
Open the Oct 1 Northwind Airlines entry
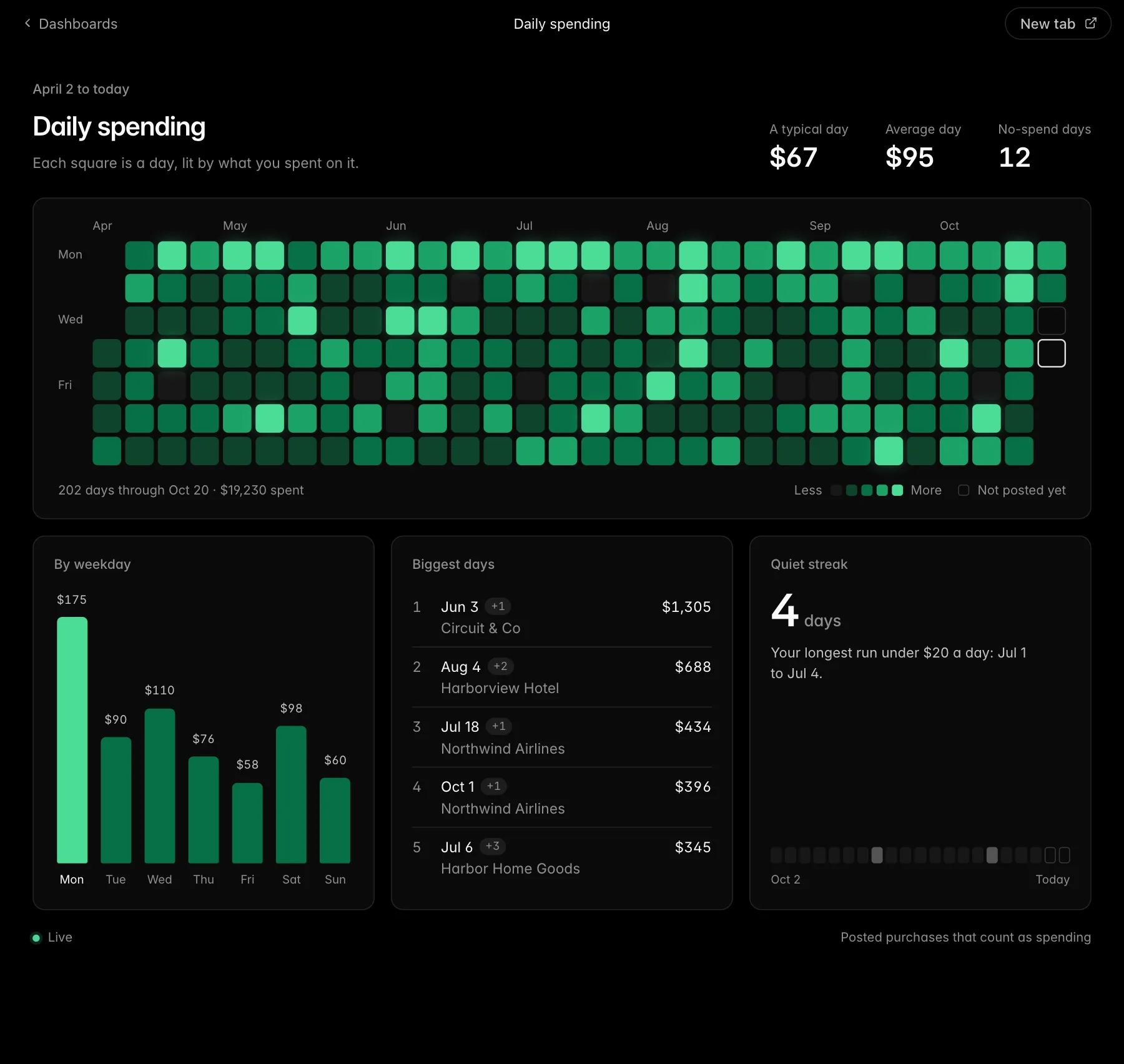pos(562,797)
